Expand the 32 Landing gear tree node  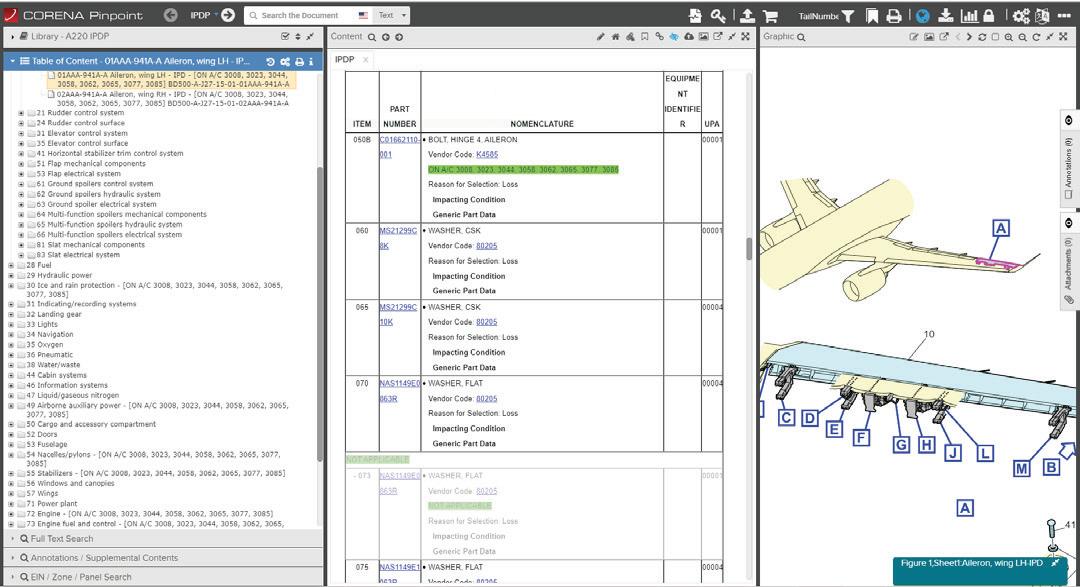point(11,314)
